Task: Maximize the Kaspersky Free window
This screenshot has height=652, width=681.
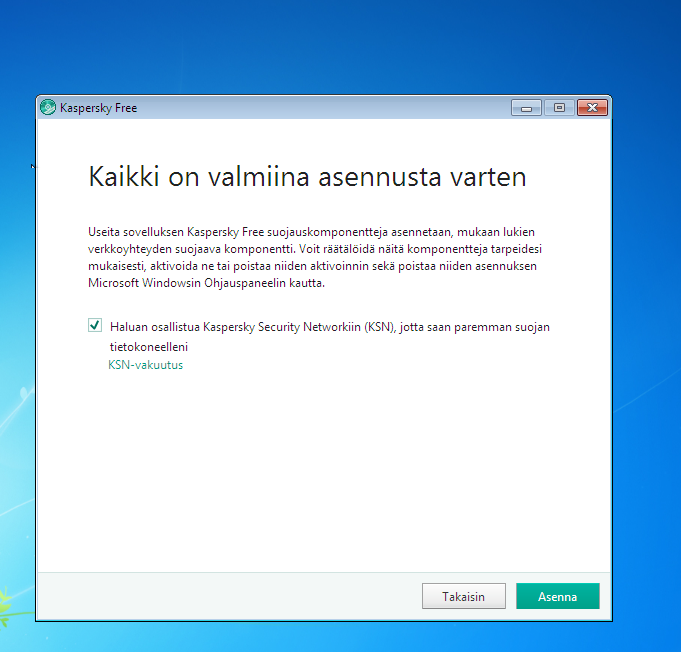Action: coord(559,108)
